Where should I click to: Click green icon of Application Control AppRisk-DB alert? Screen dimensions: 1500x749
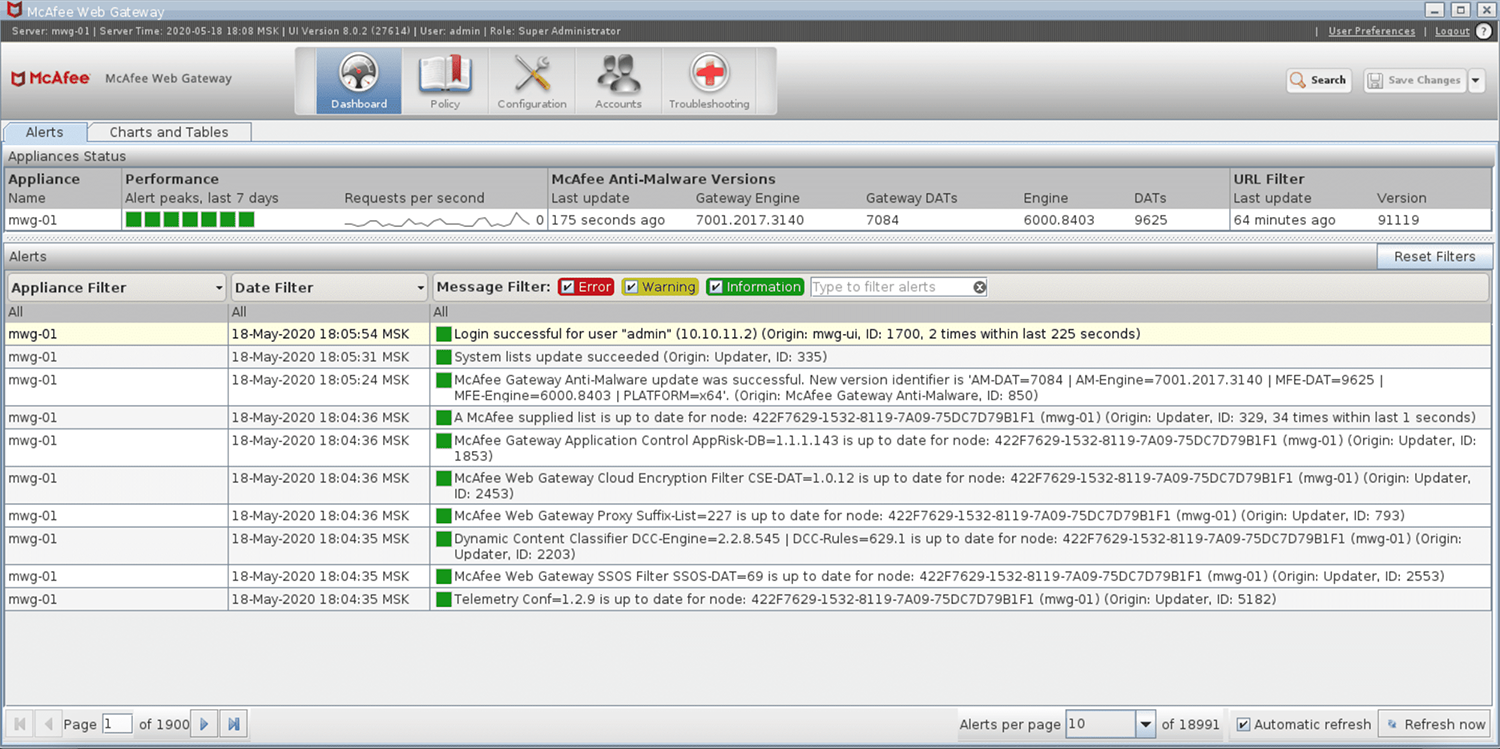point(444,441)
